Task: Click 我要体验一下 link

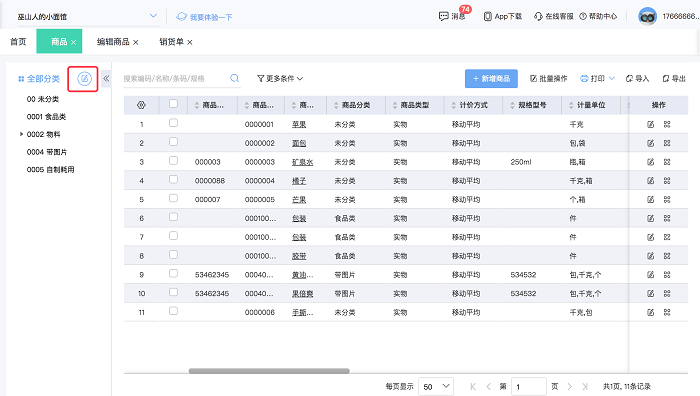Action: pyautogui.click(x=204, y=17)
